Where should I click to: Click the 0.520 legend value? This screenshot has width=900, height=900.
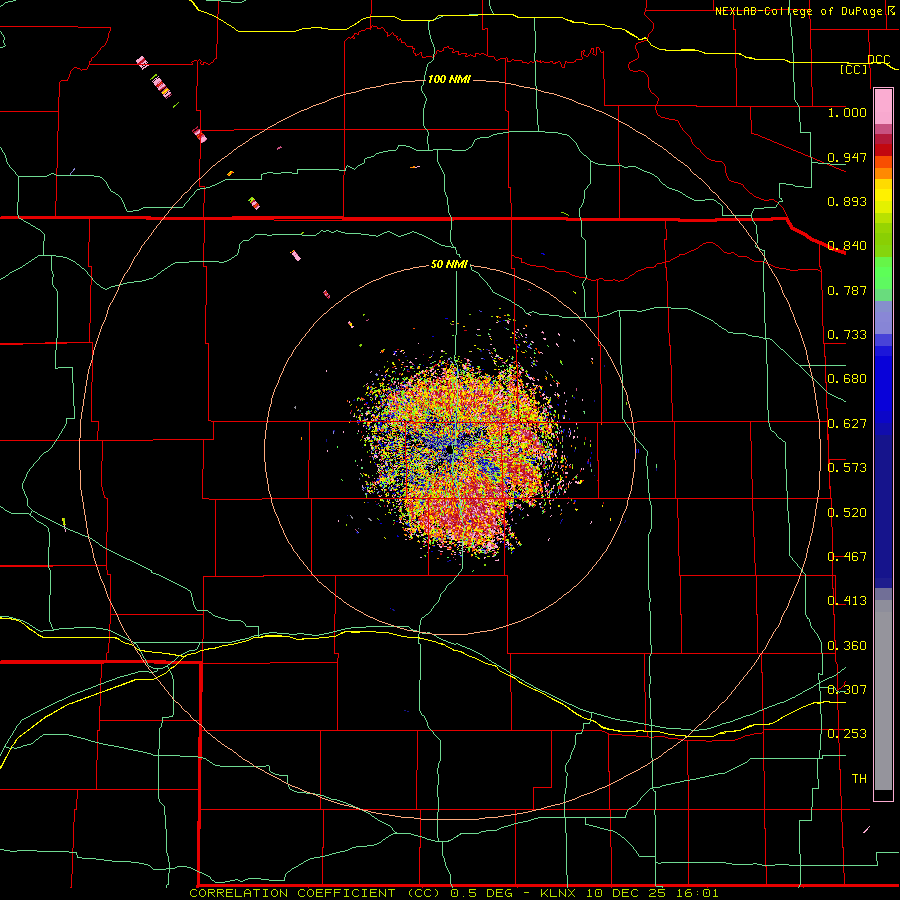[847, 513]
